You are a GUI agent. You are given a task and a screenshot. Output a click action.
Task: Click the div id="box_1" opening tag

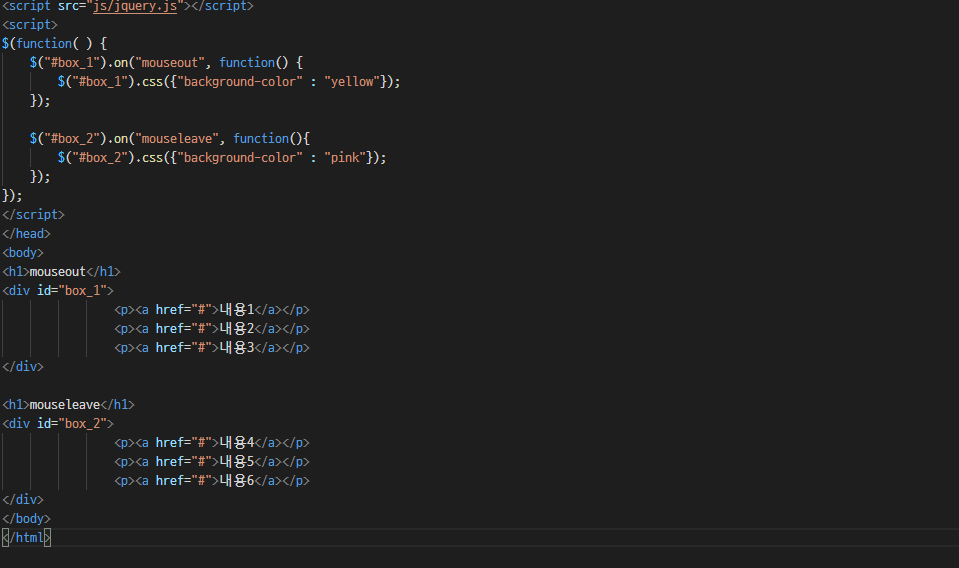[58, 290]
